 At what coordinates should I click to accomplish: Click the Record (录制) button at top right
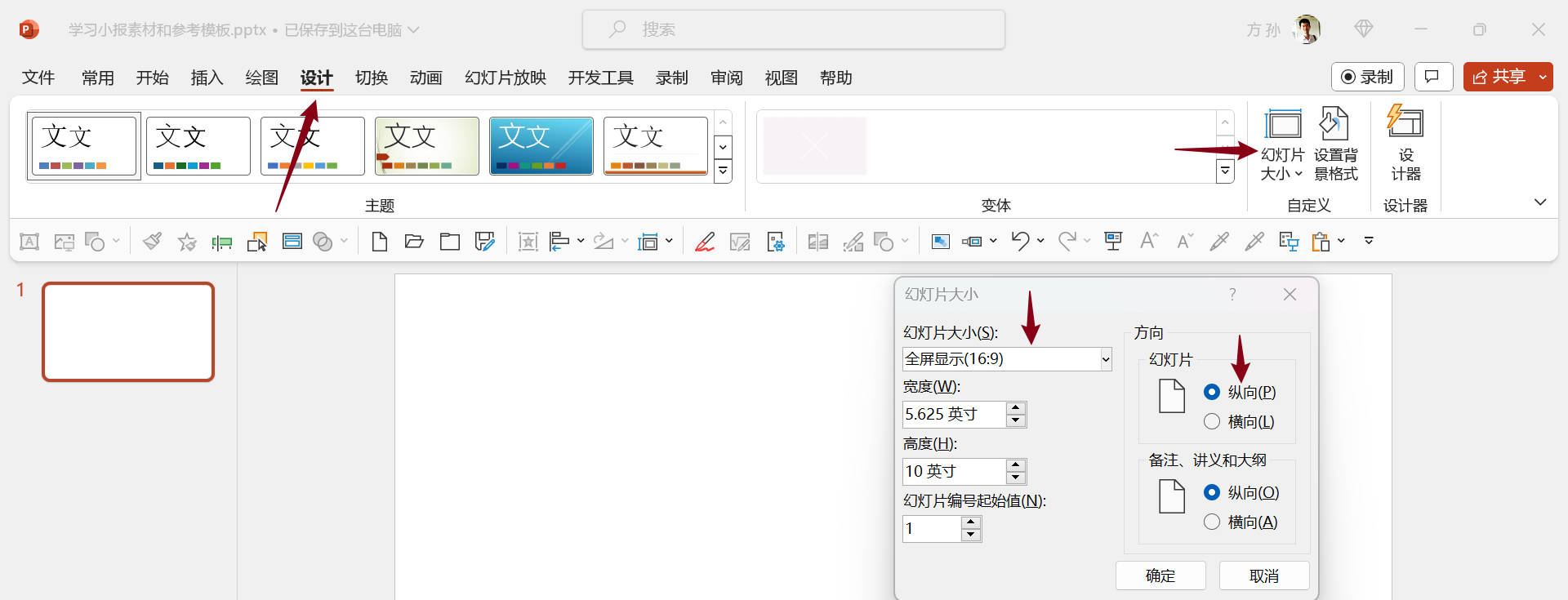pyautogui.click(x=1367, y=77)
